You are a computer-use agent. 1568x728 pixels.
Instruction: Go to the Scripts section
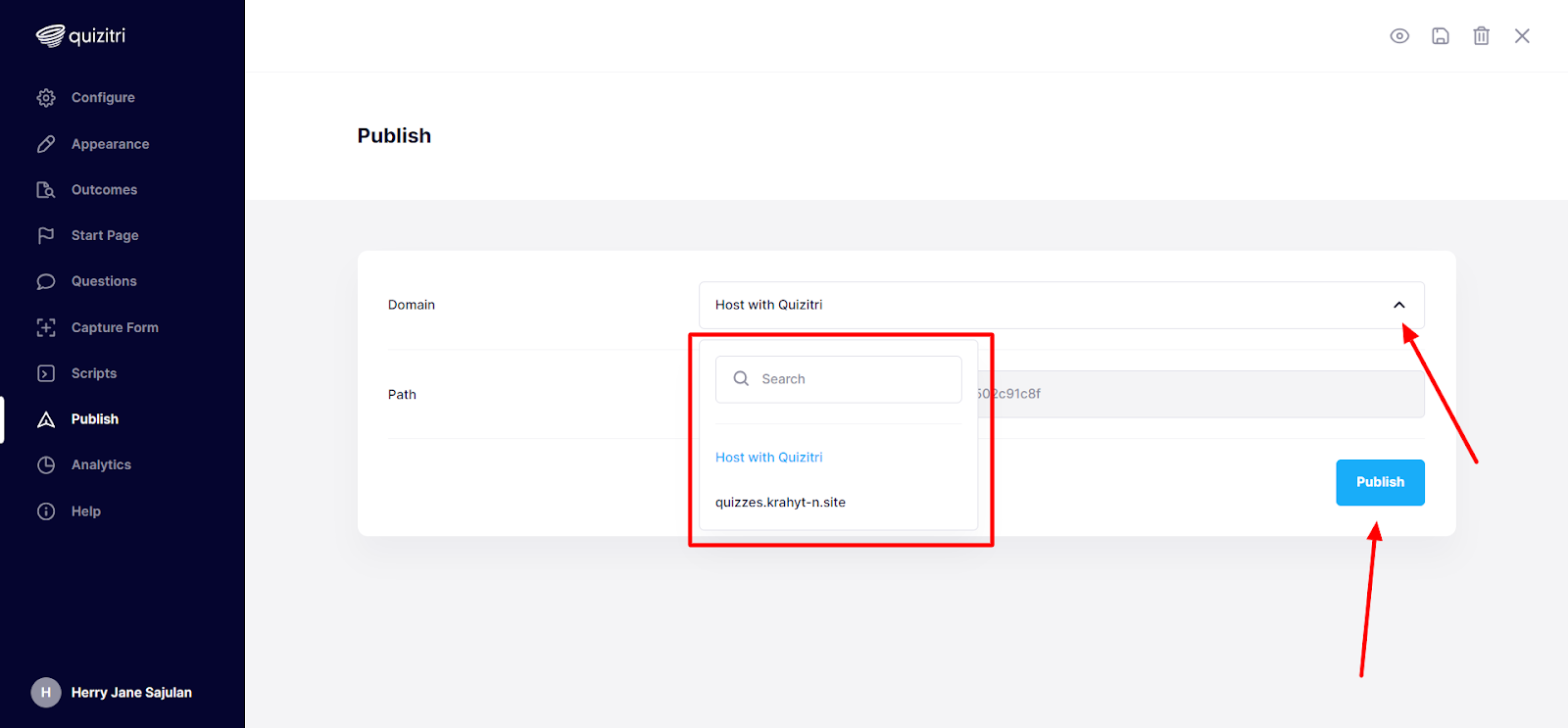[x=94, y=373]
